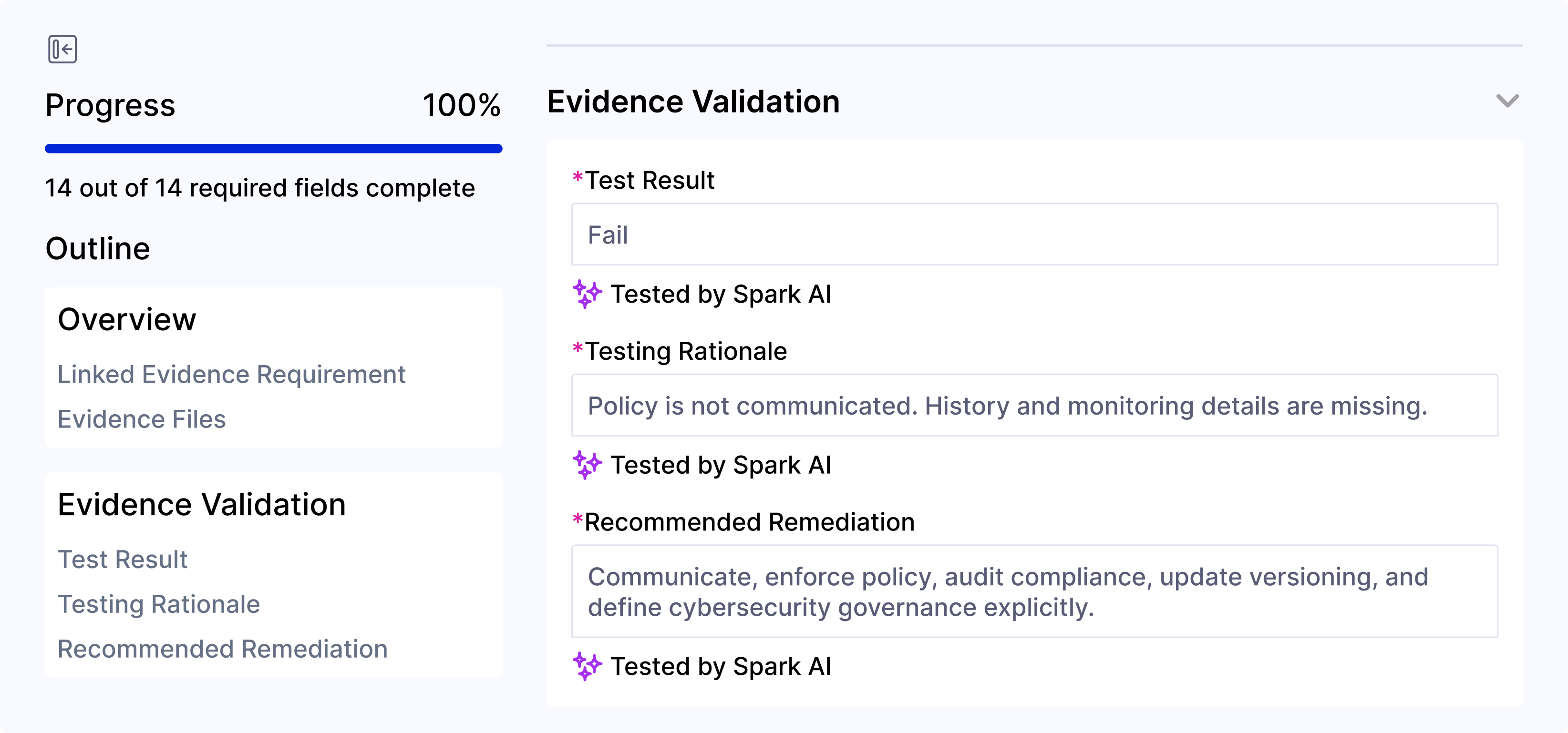The width and height of the screenshot is (1568, 733).
Task: Click Evidence Validation heading in outline
Action: (201, 505)
